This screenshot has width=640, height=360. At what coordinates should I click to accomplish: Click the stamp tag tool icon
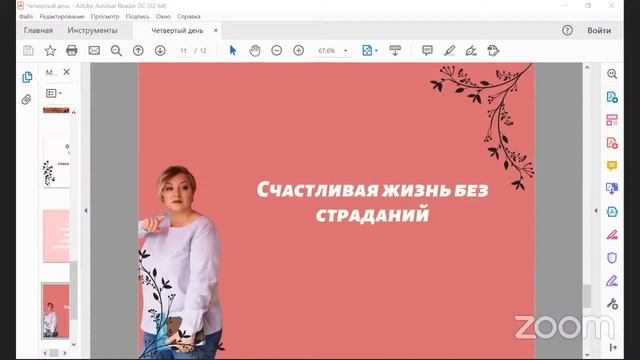(493, 51)
